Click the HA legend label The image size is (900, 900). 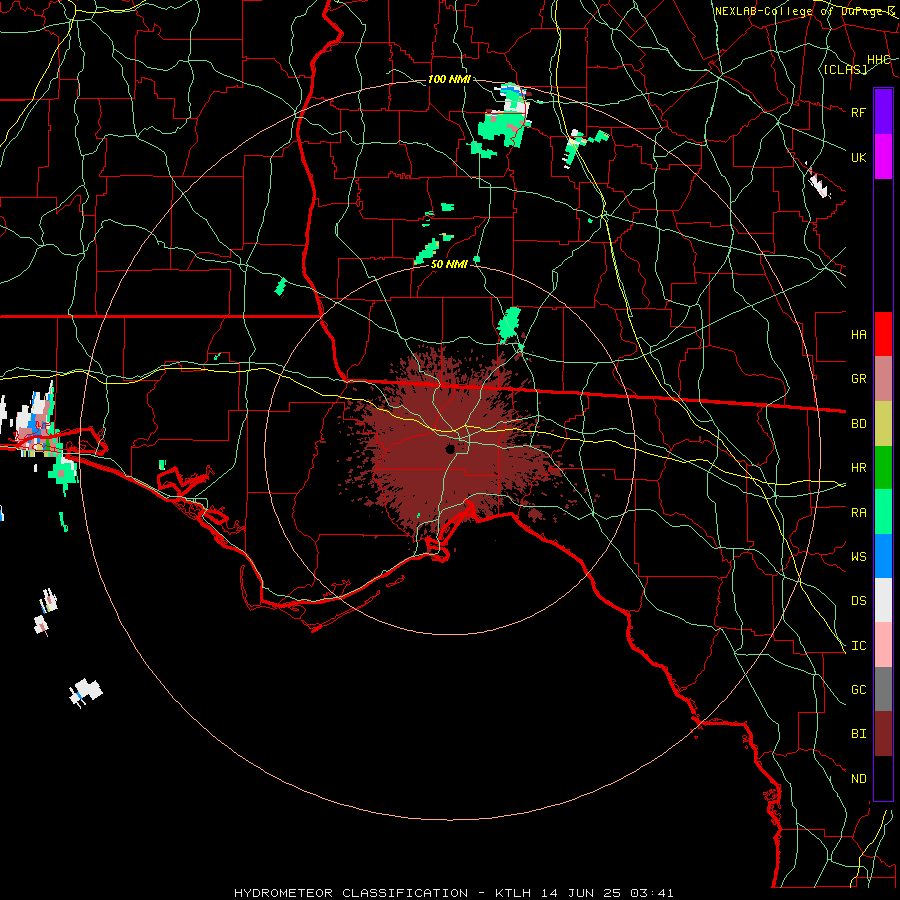click(858, 334)
